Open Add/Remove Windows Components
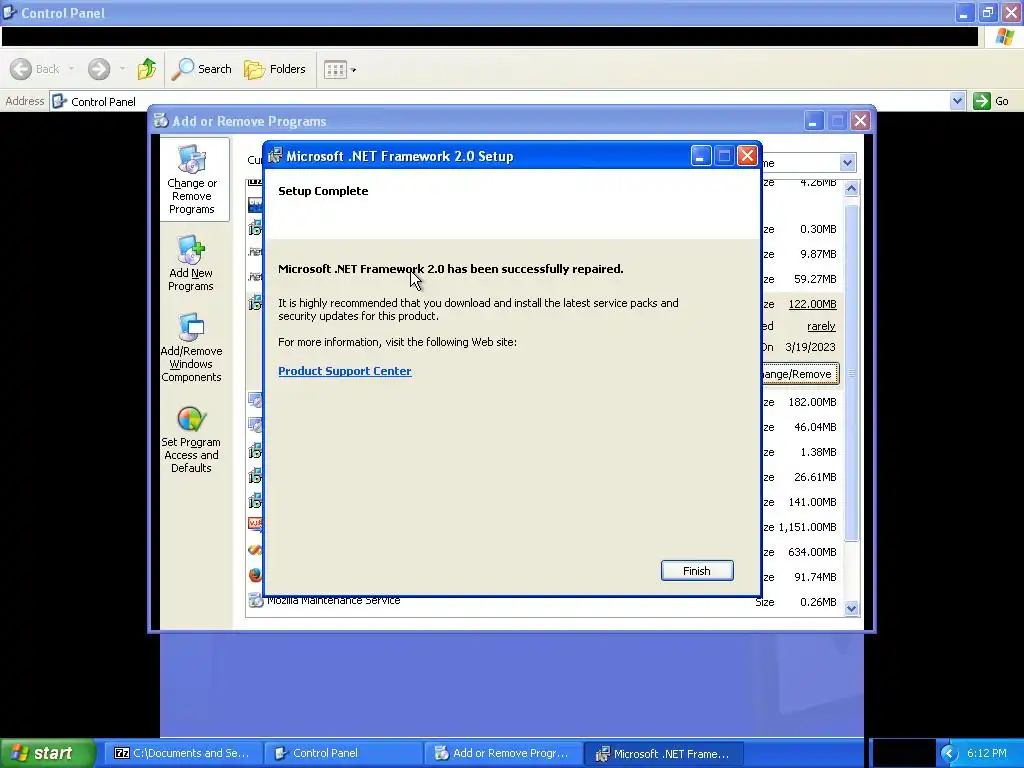This screenshot has width=1024, height=768. [x=191, y=347]
